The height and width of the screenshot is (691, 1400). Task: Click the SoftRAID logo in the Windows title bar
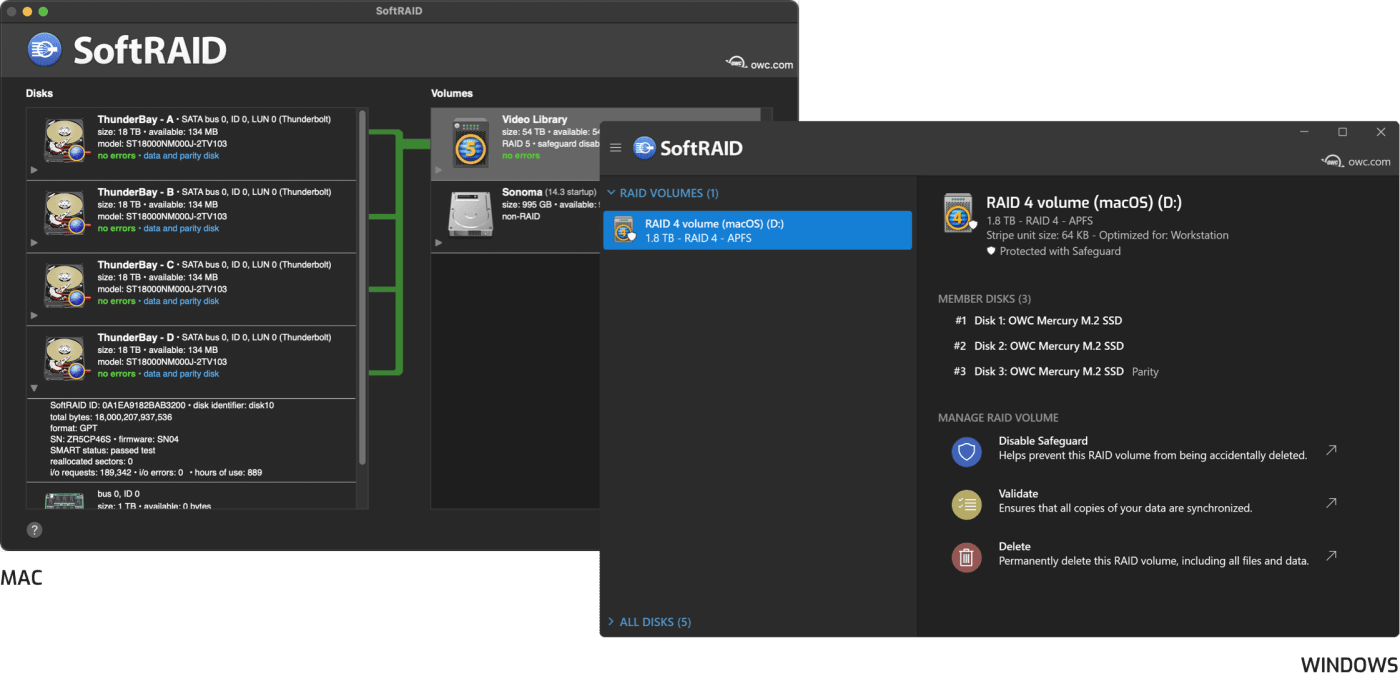(x=644, y=147)
